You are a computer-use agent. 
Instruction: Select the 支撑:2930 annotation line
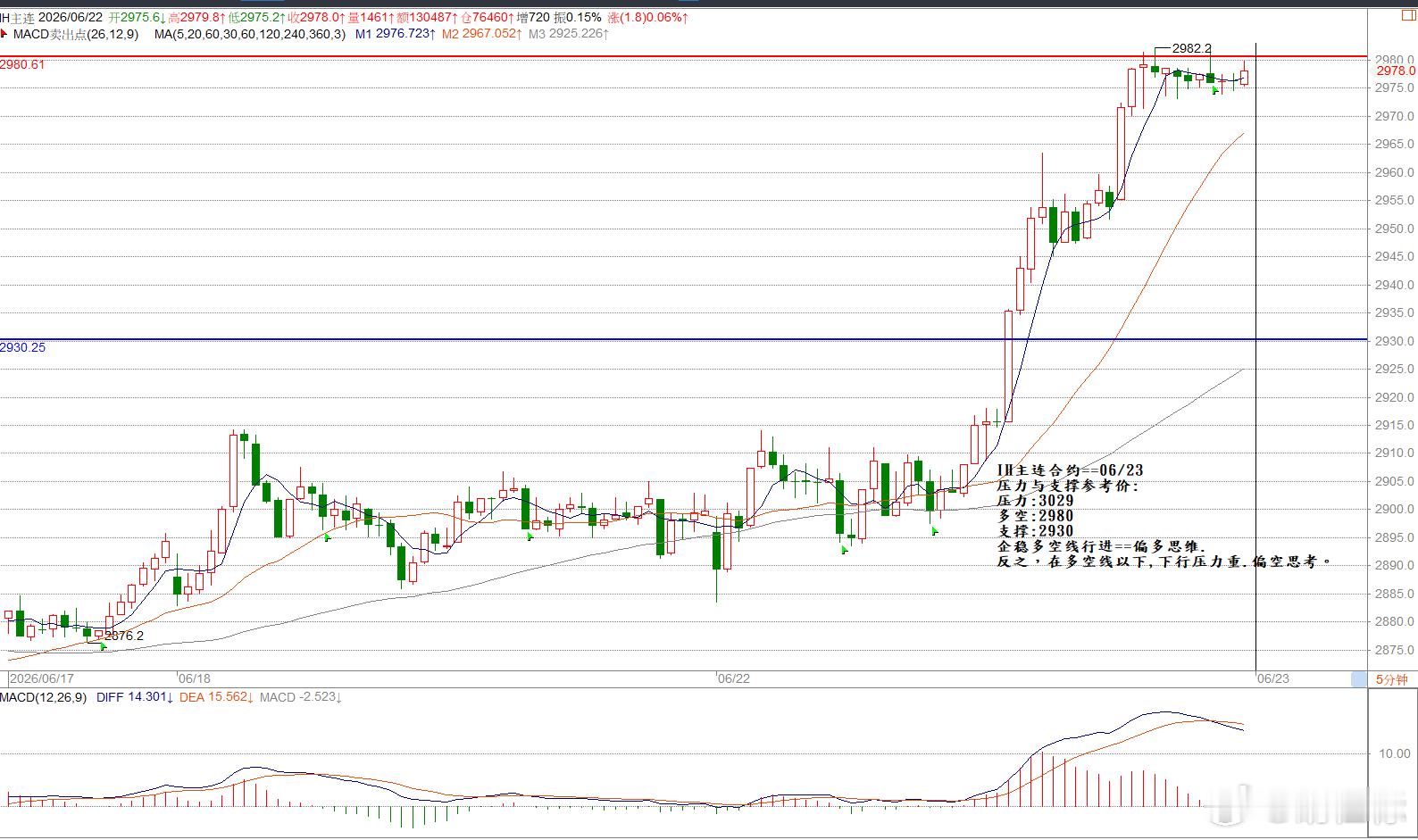tap(1035, 531)
